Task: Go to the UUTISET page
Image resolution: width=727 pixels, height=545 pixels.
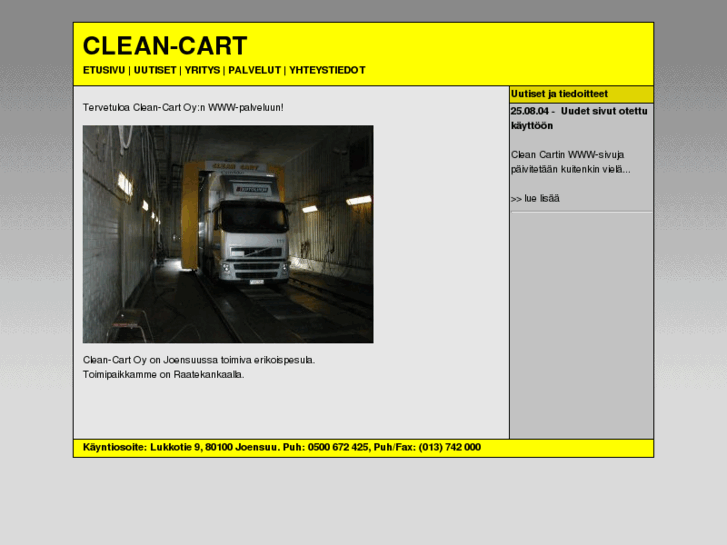Action: (x=155, y=70)
